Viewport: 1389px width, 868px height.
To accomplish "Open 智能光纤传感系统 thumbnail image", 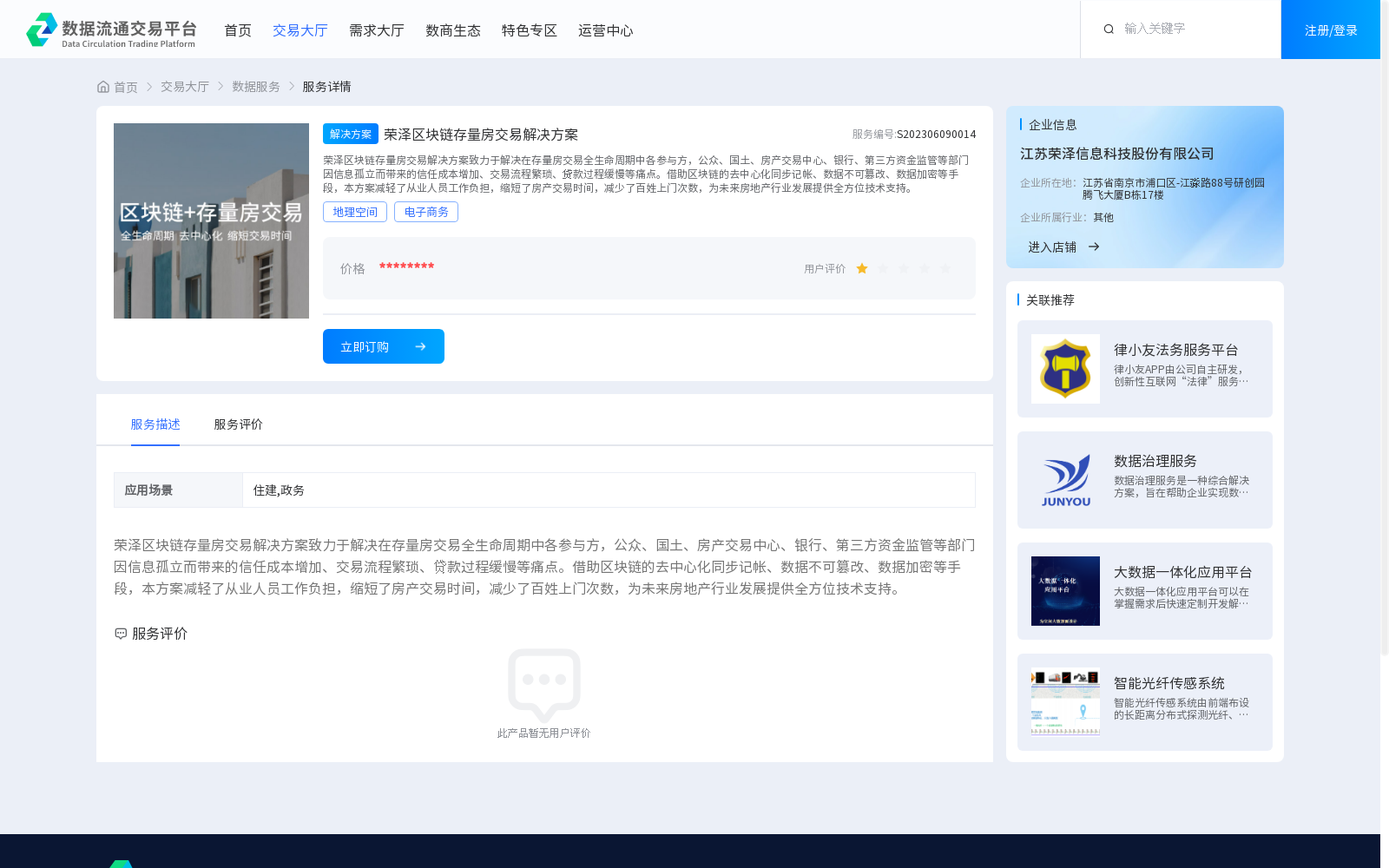I will [1065, 702].
